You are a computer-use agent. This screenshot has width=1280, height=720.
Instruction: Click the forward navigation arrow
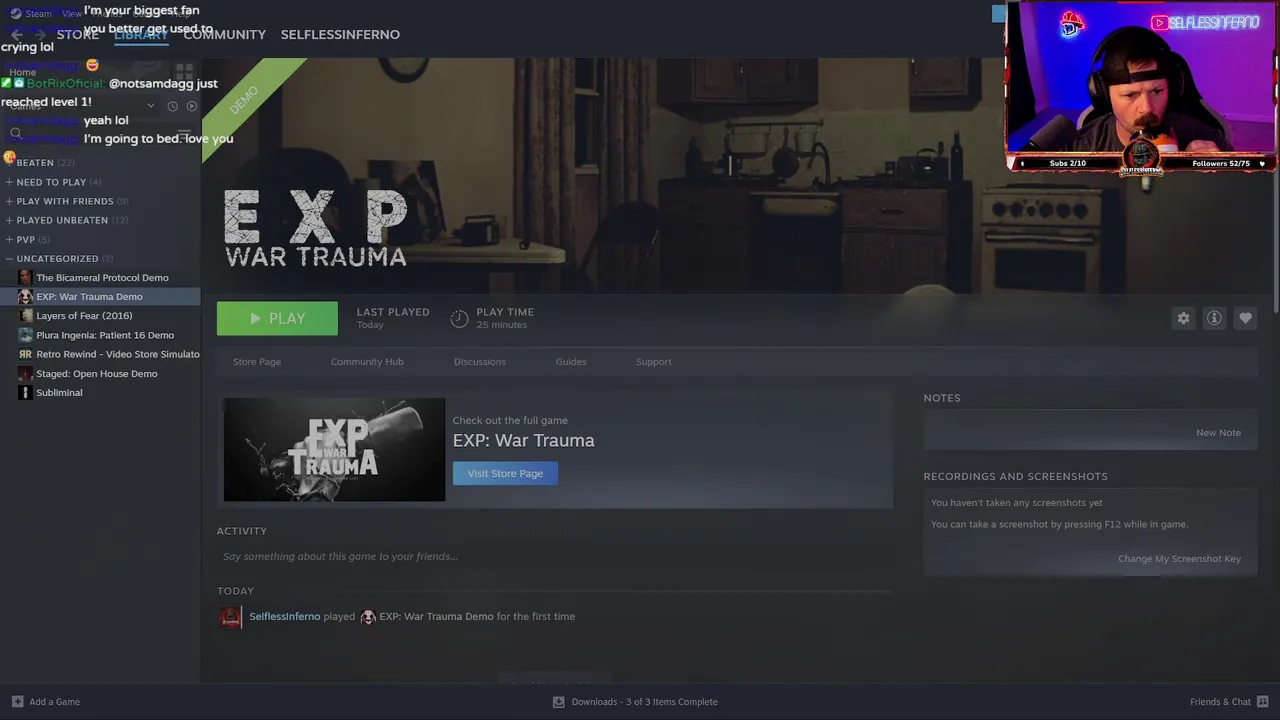39,34
